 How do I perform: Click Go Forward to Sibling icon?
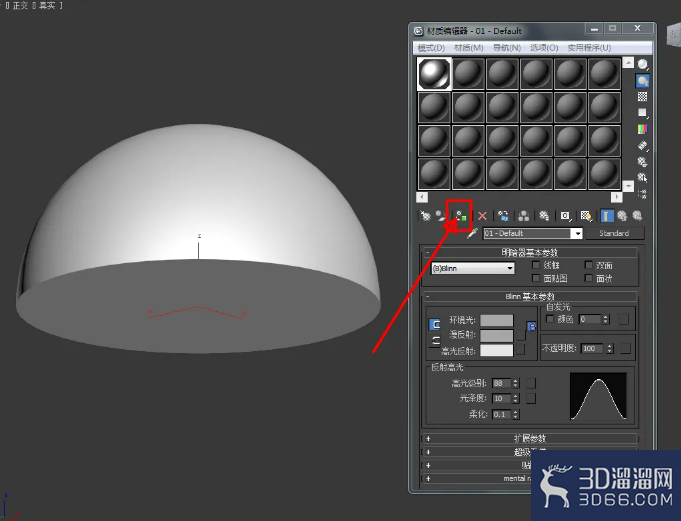pos(637,216)
